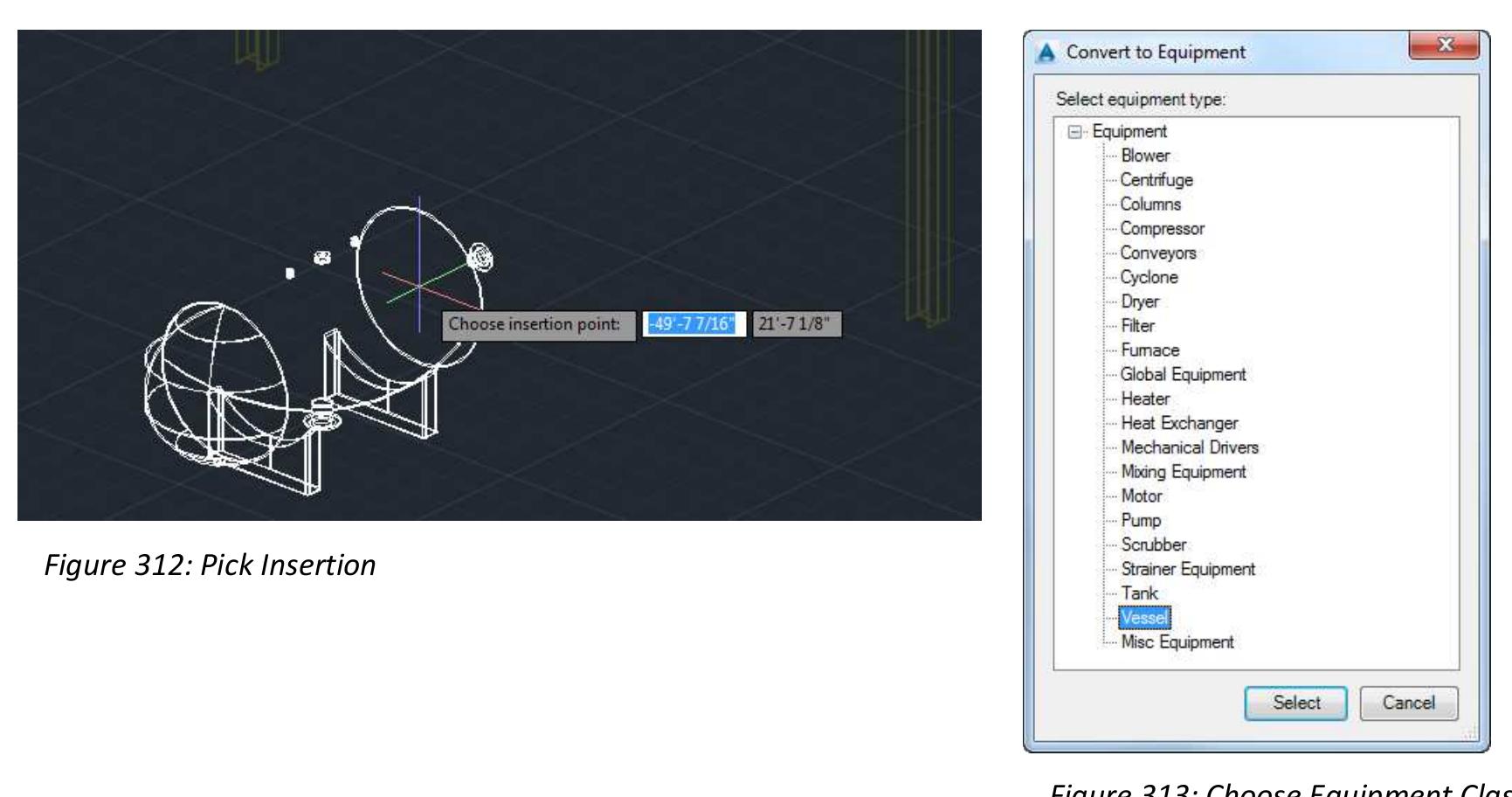This screenshot has height=797, width=1512.
Task: Select Scrubber equipment type
Action: coord(1154,544)
